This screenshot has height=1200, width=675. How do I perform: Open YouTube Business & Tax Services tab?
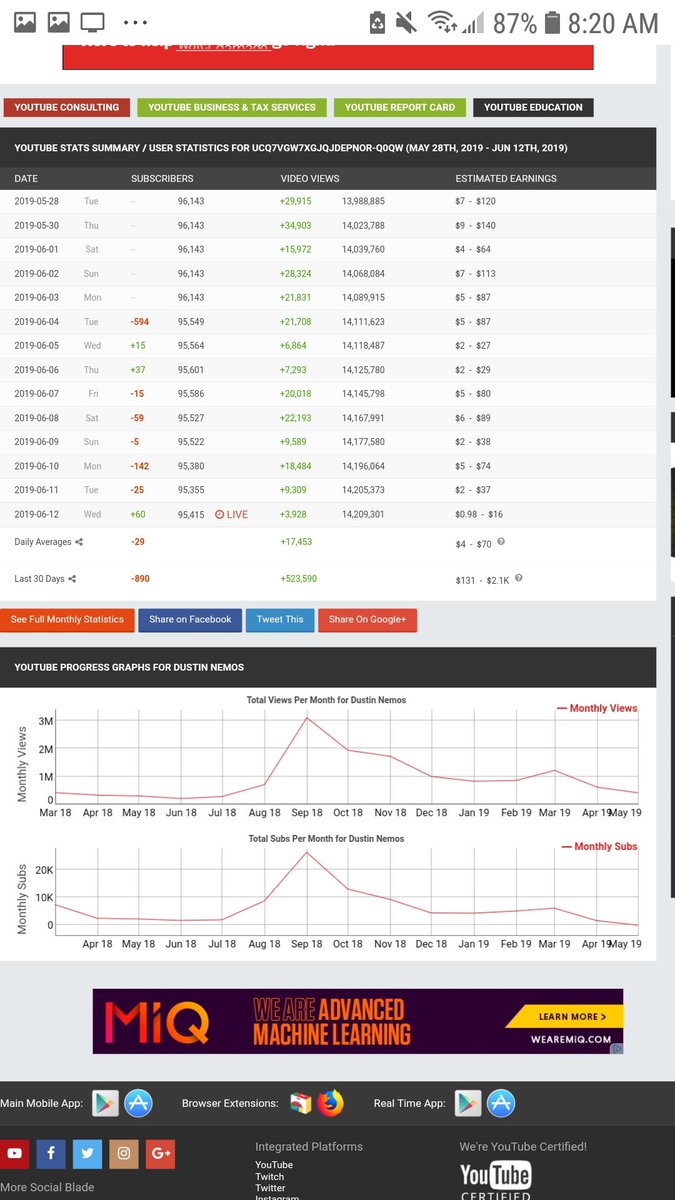232,107
